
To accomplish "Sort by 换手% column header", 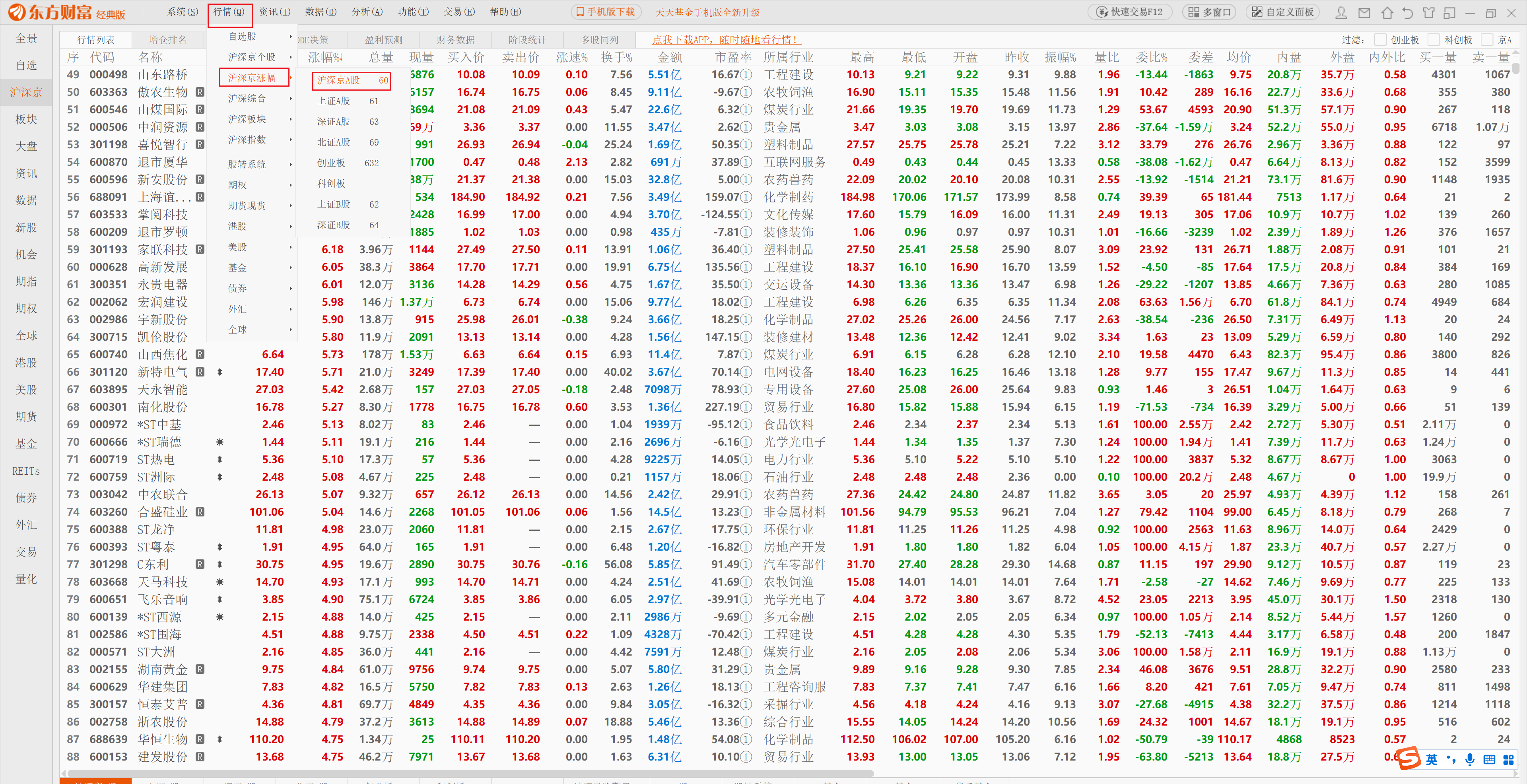I will coord(616,57).
